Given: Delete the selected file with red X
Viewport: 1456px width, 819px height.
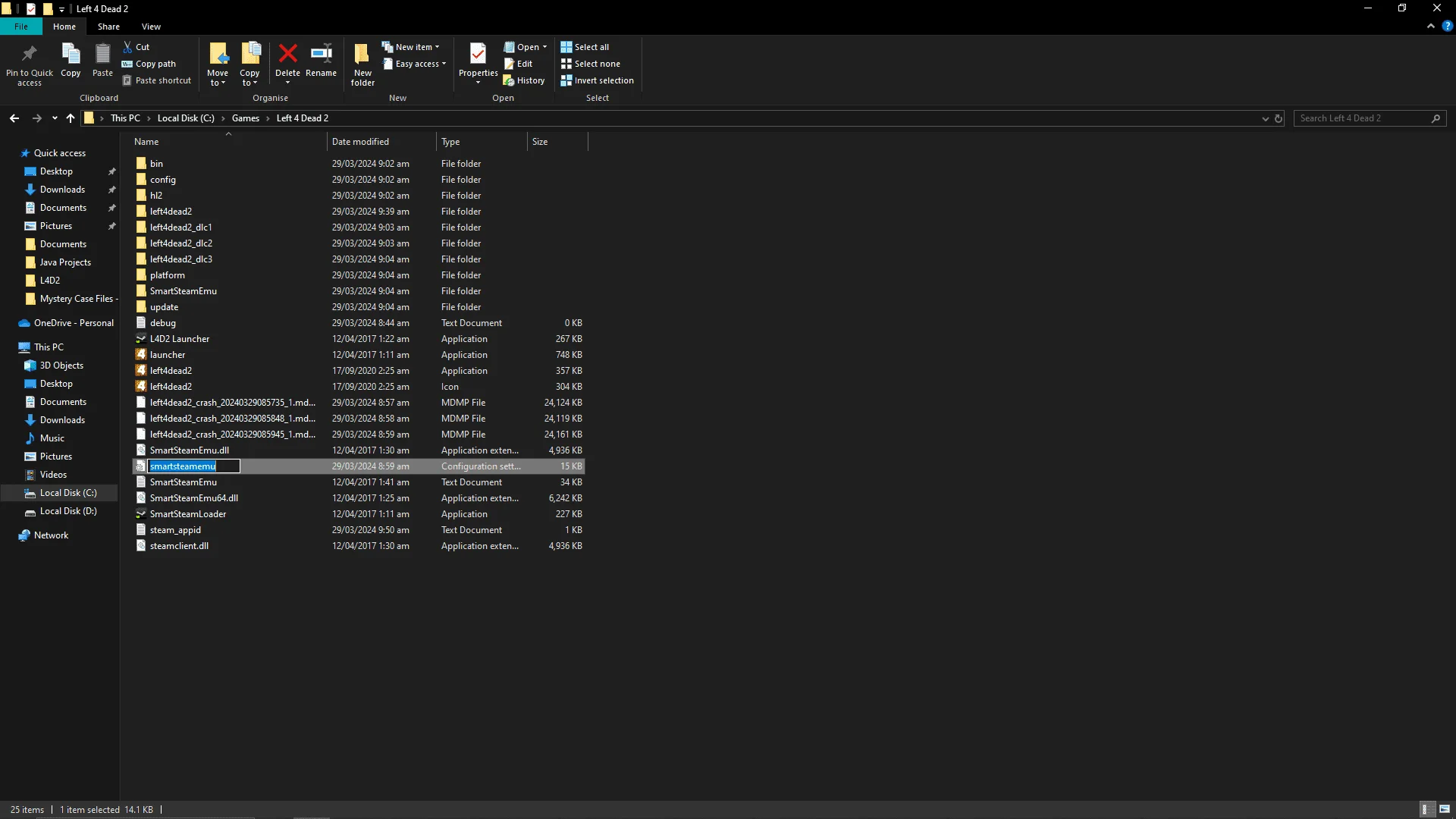Looking at the screenshot, I should (287, 54).
